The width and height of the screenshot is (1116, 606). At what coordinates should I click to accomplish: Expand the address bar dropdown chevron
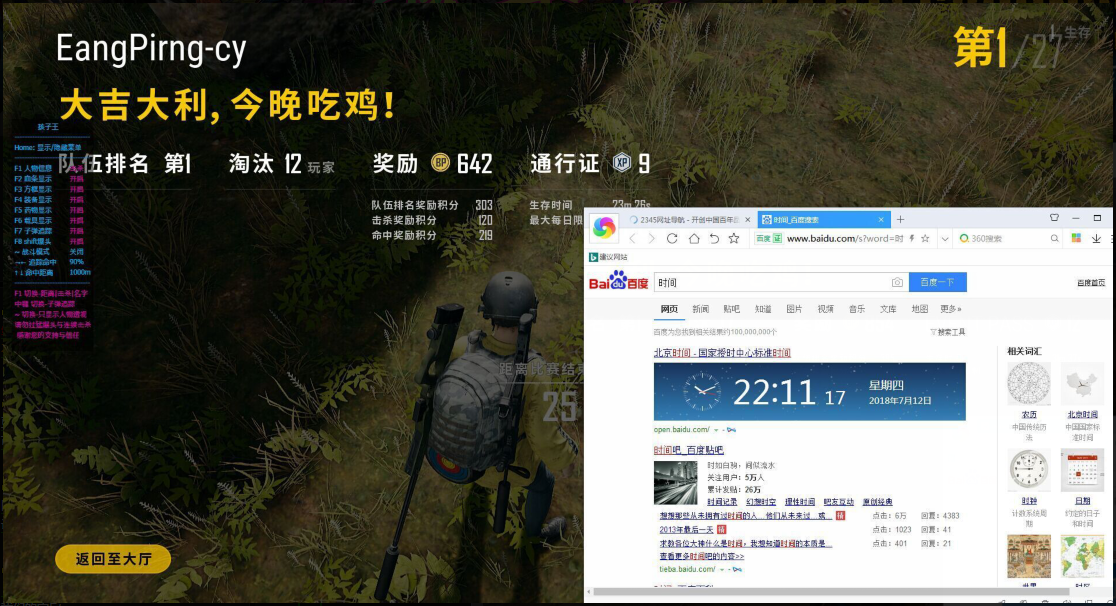pyautogui.click(x=944, y=239)
